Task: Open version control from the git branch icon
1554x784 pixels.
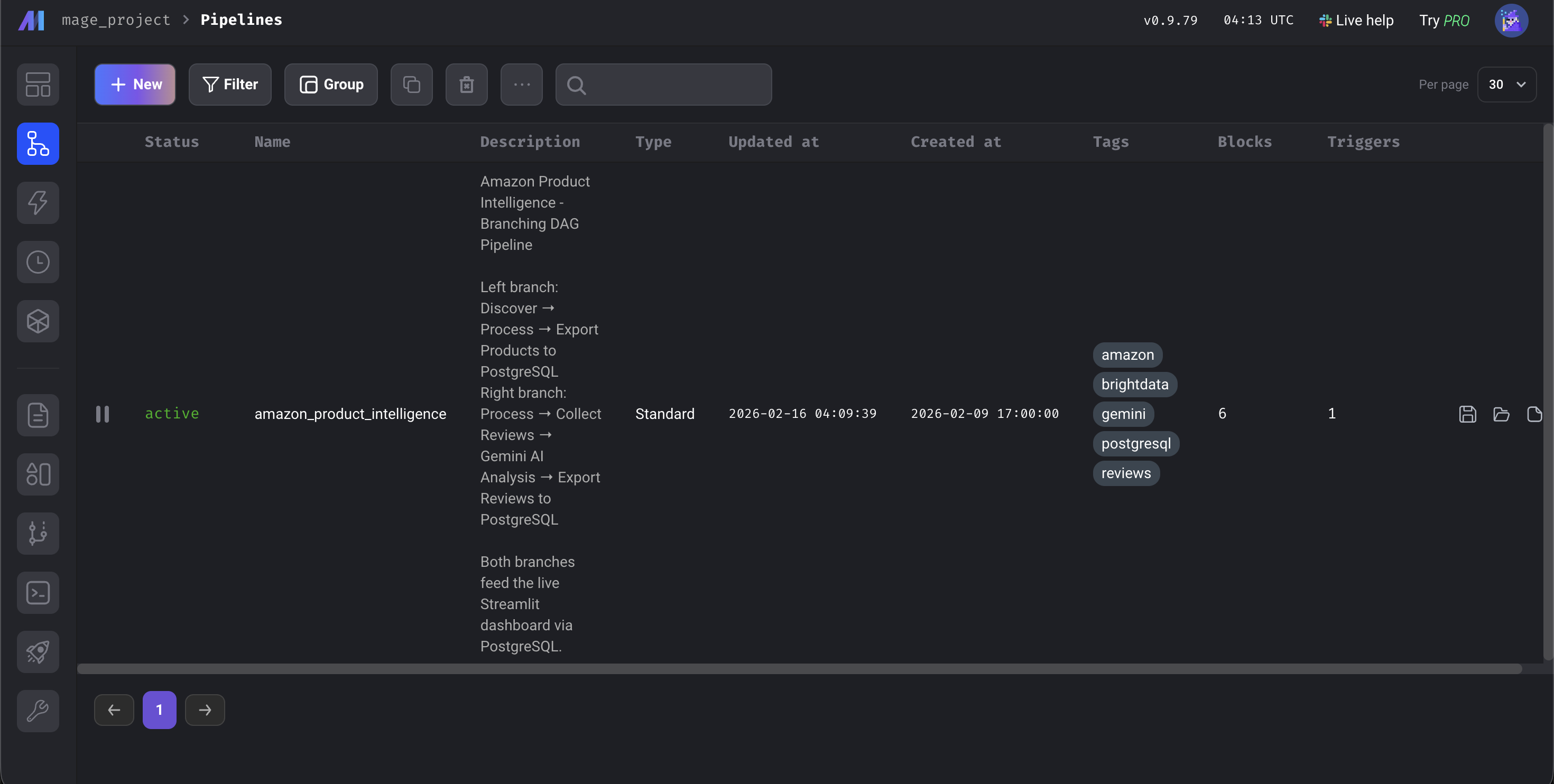Action: coord(38,533)
